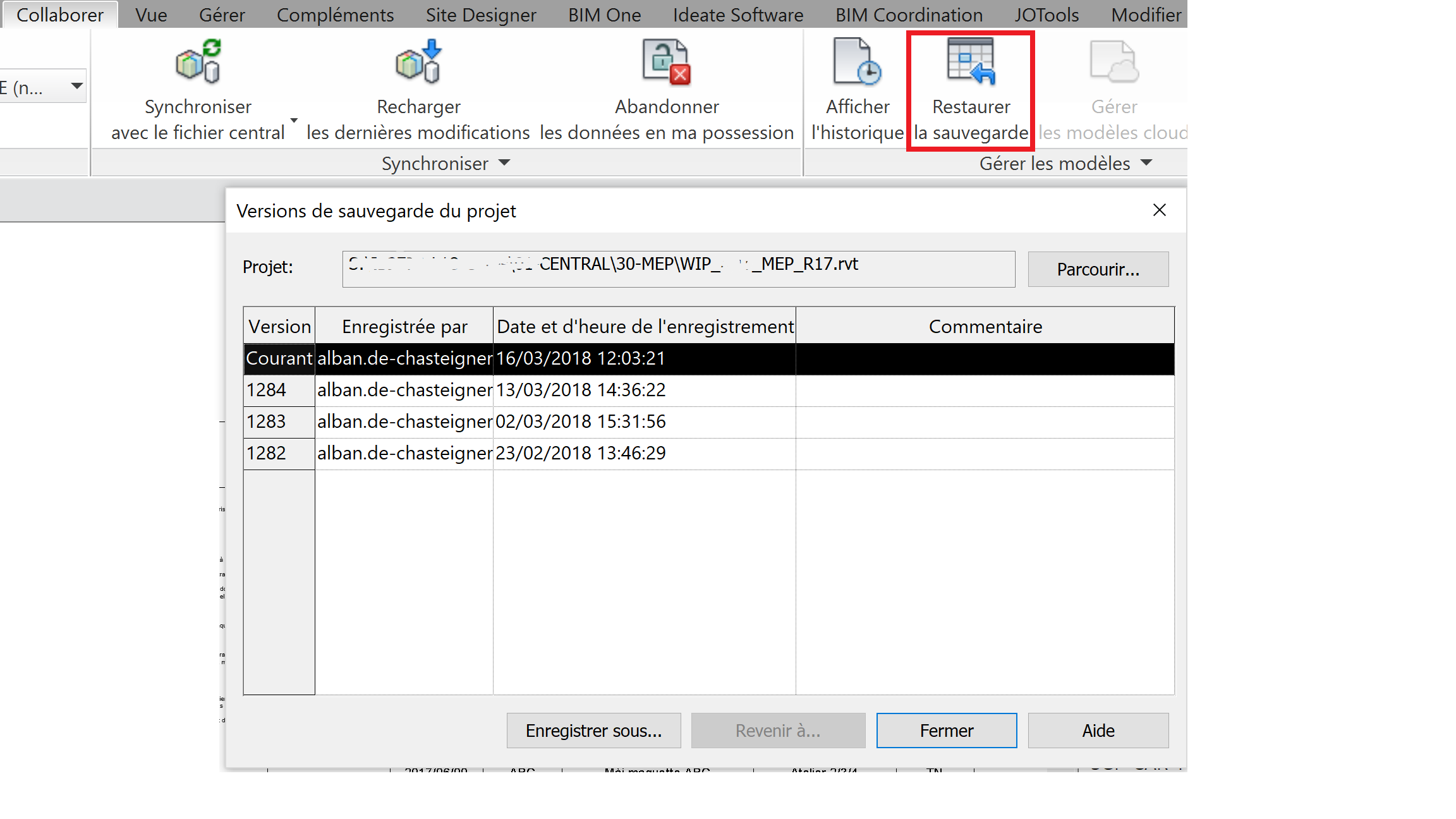Click Synchroniser avec le fichier central icon
Screen dimensions: 1456x819
click(x=198, y=62)
